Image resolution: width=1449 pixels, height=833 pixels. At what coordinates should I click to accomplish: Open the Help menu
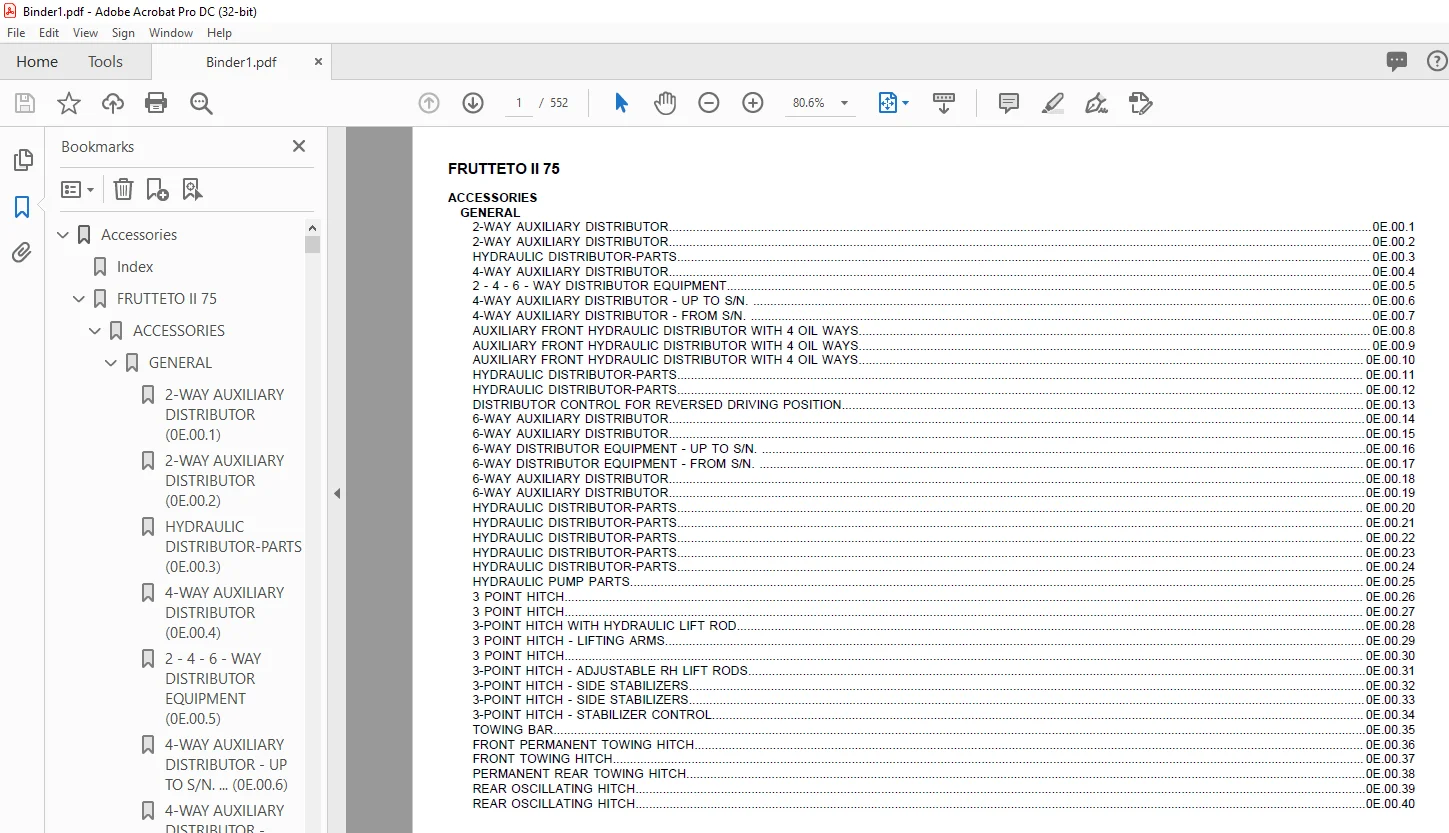click(219, 33)
